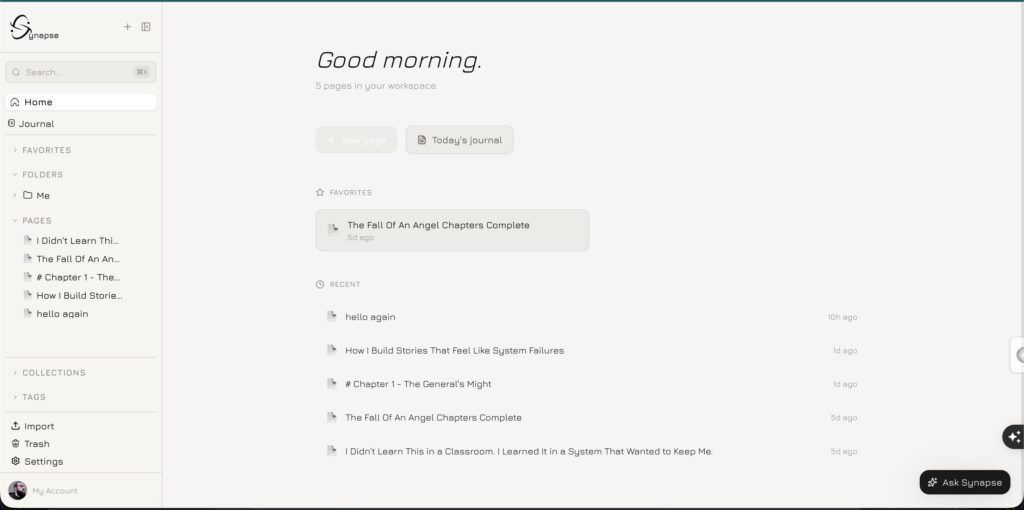Click the page icon of recent 'hello again'
This screenshot has height=510, width=1024.
pyautogui.click(x=332, y=317)
